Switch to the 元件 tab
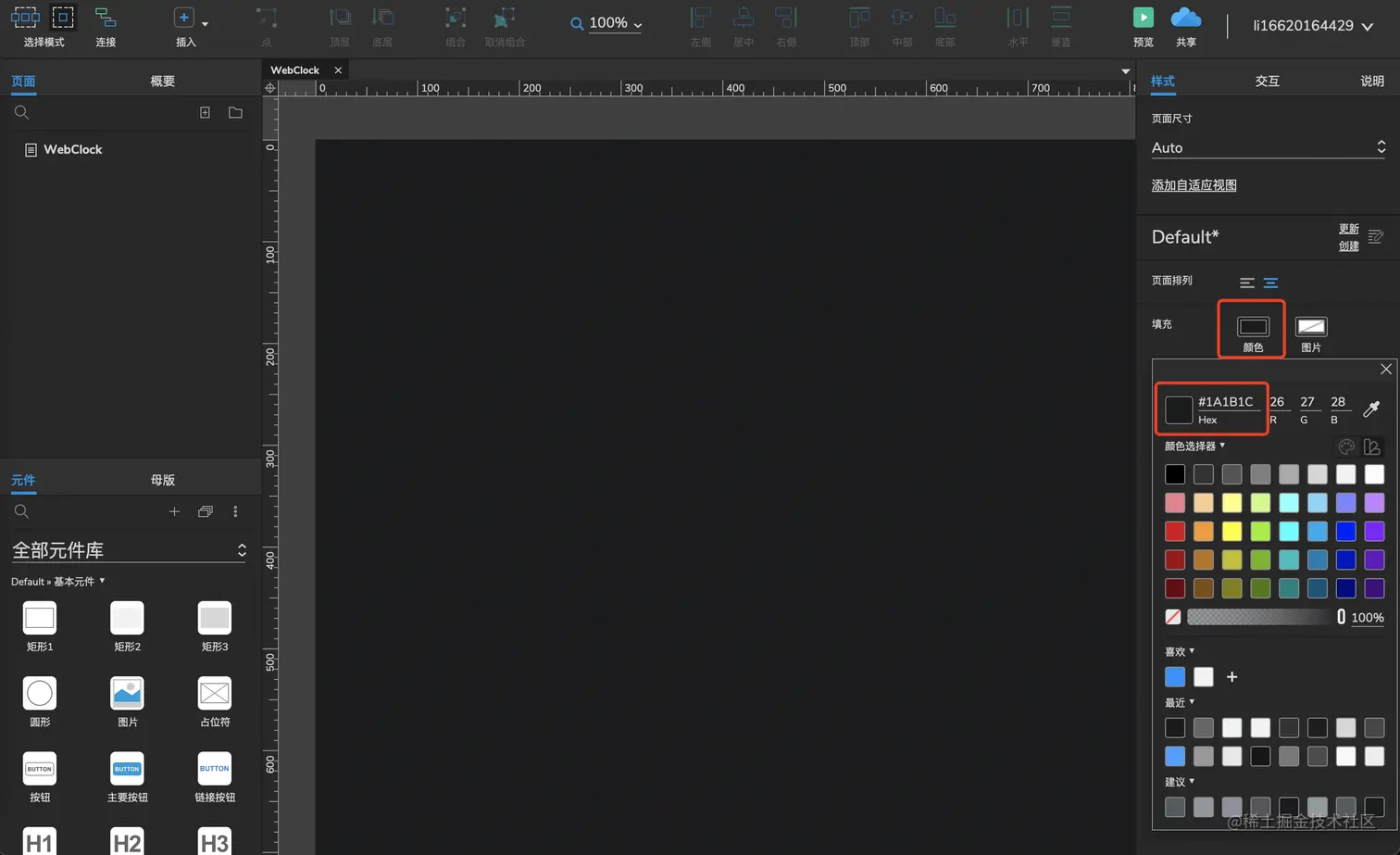 23,480
